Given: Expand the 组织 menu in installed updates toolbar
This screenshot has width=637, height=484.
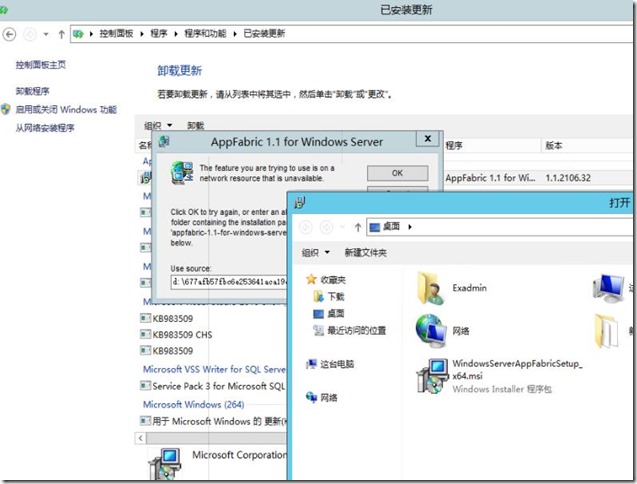Looking at the screenshot, I should tap(158, 125).
